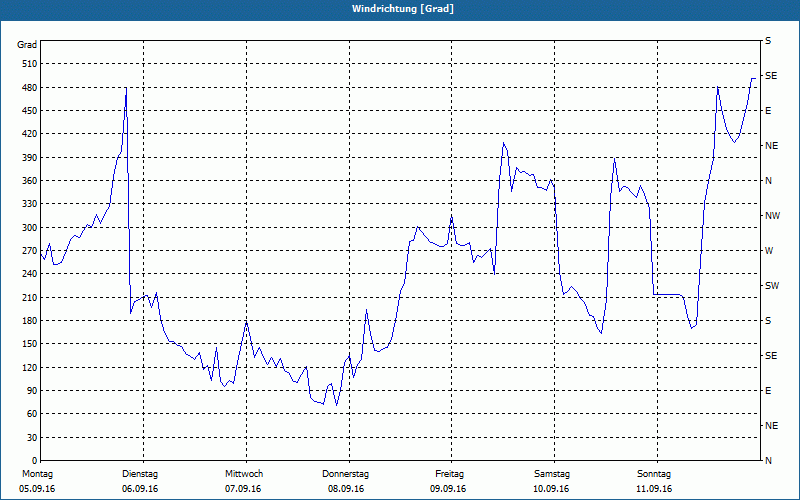Image resolution: width=800 pixels, height=500 pixels.
Task: Click the 30 value on the degree axis
Action: [32, 437]
